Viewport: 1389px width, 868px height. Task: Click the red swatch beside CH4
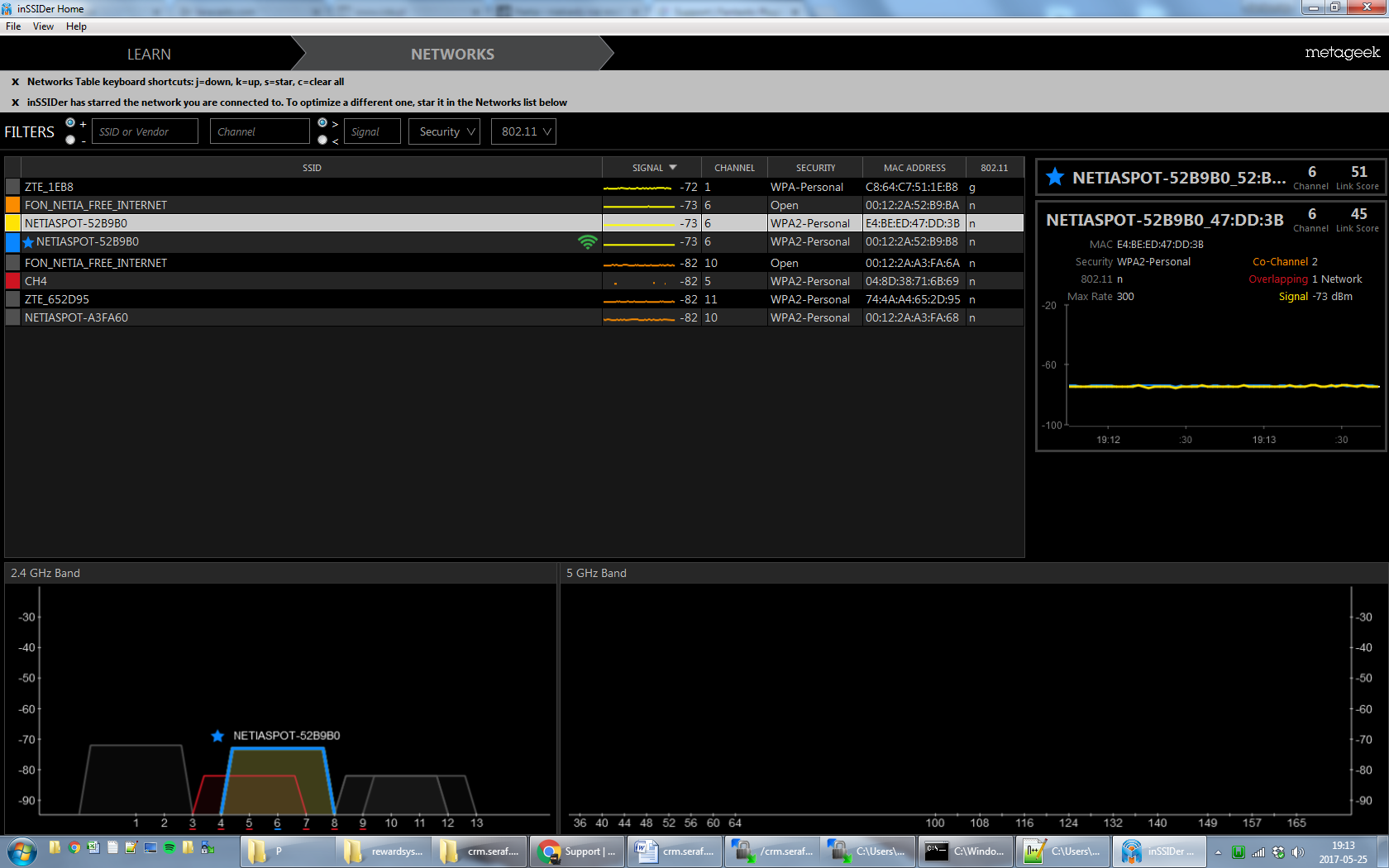(x=12, y=281)
